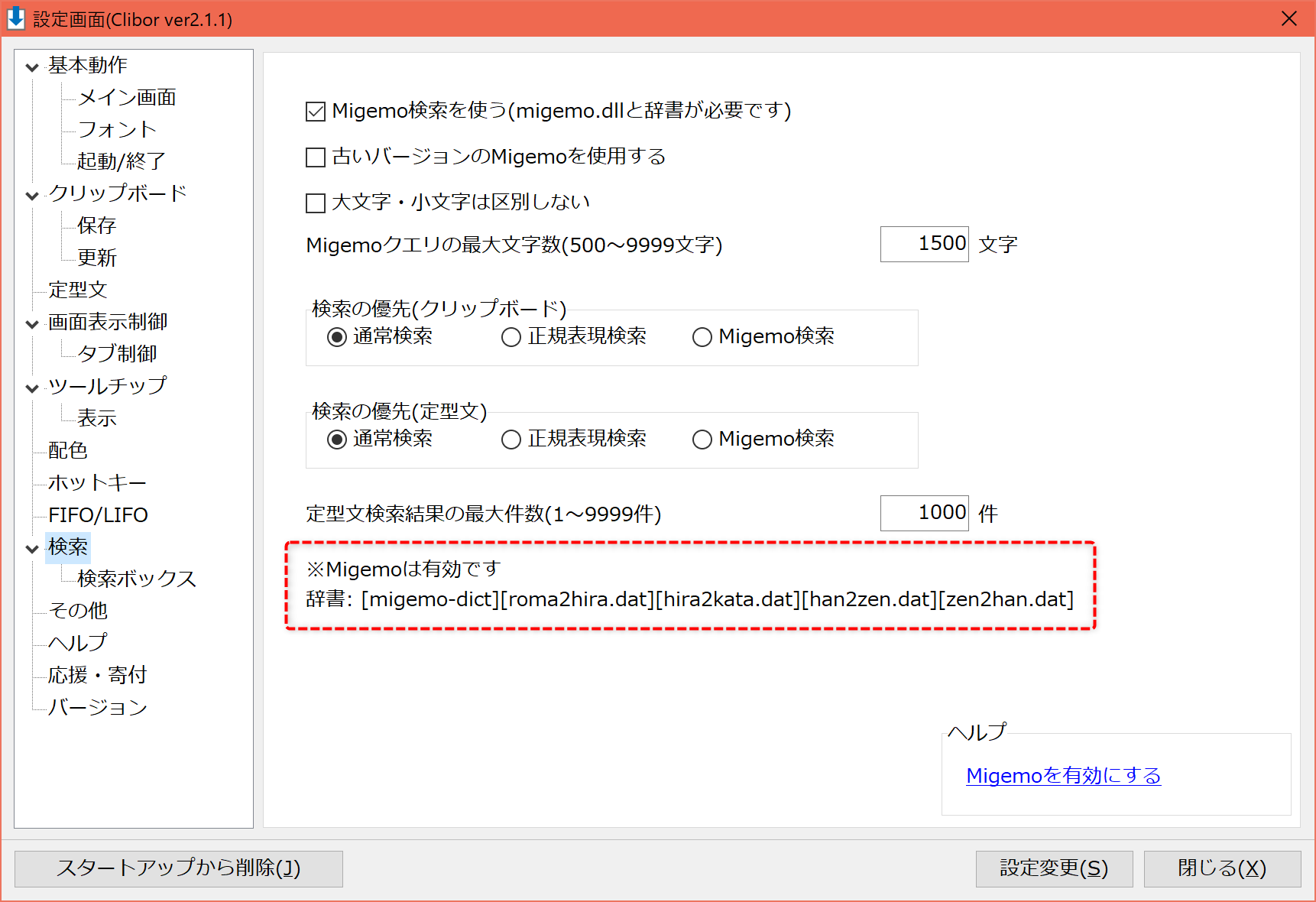The height and width of the screenshot is (902, 1316).
Task: Open FIFO/LIFO settings page
Action: pyautogui.click(x=98, y=514)
